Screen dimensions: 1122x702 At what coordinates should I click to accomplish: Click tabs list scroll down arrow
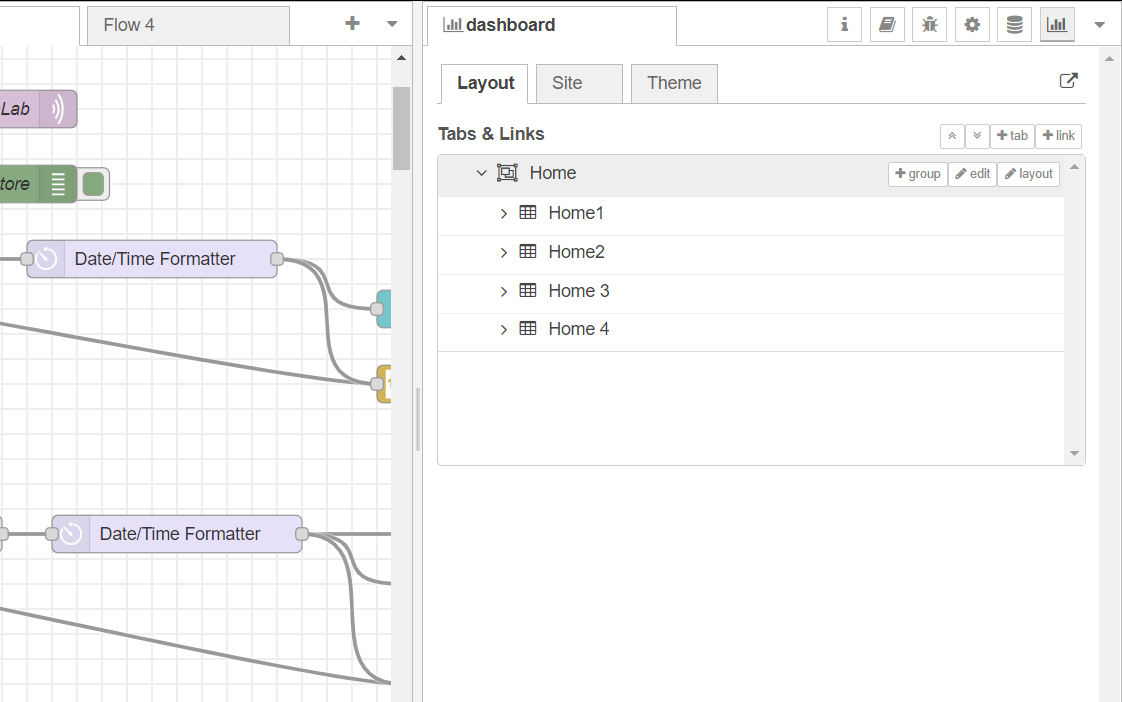(1074, 453)
